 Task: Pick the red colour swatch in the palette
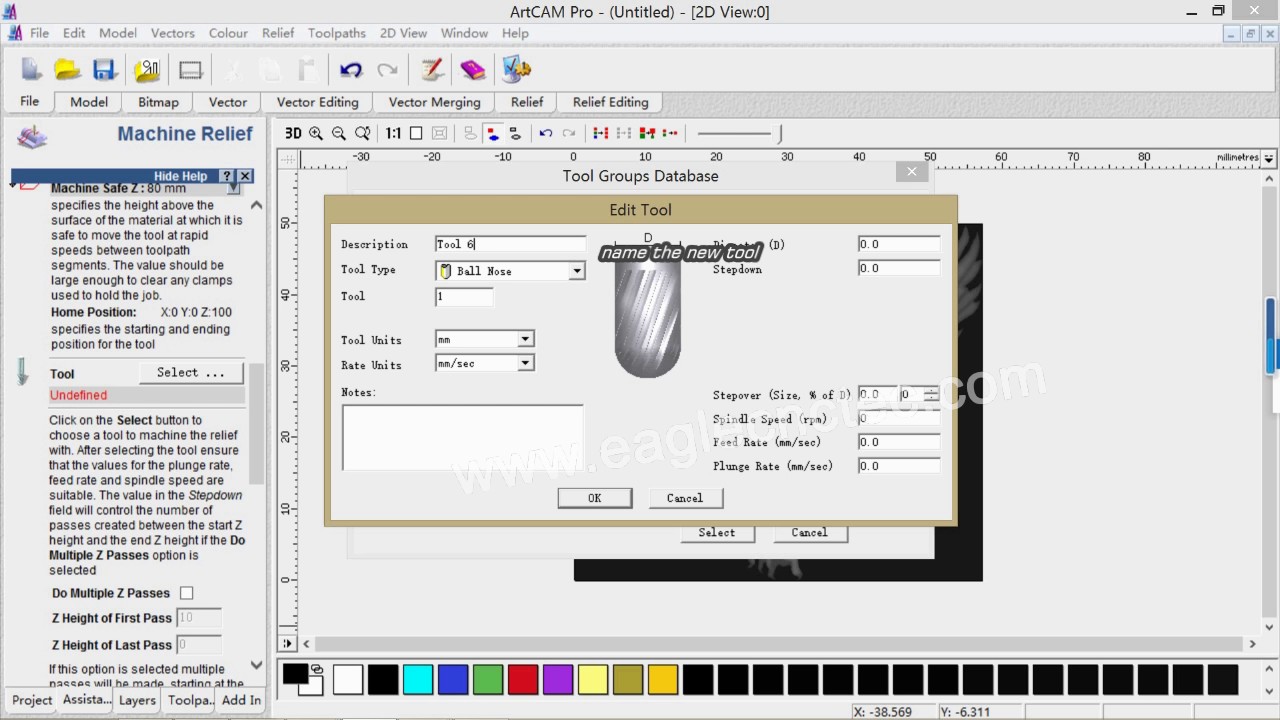523,679
